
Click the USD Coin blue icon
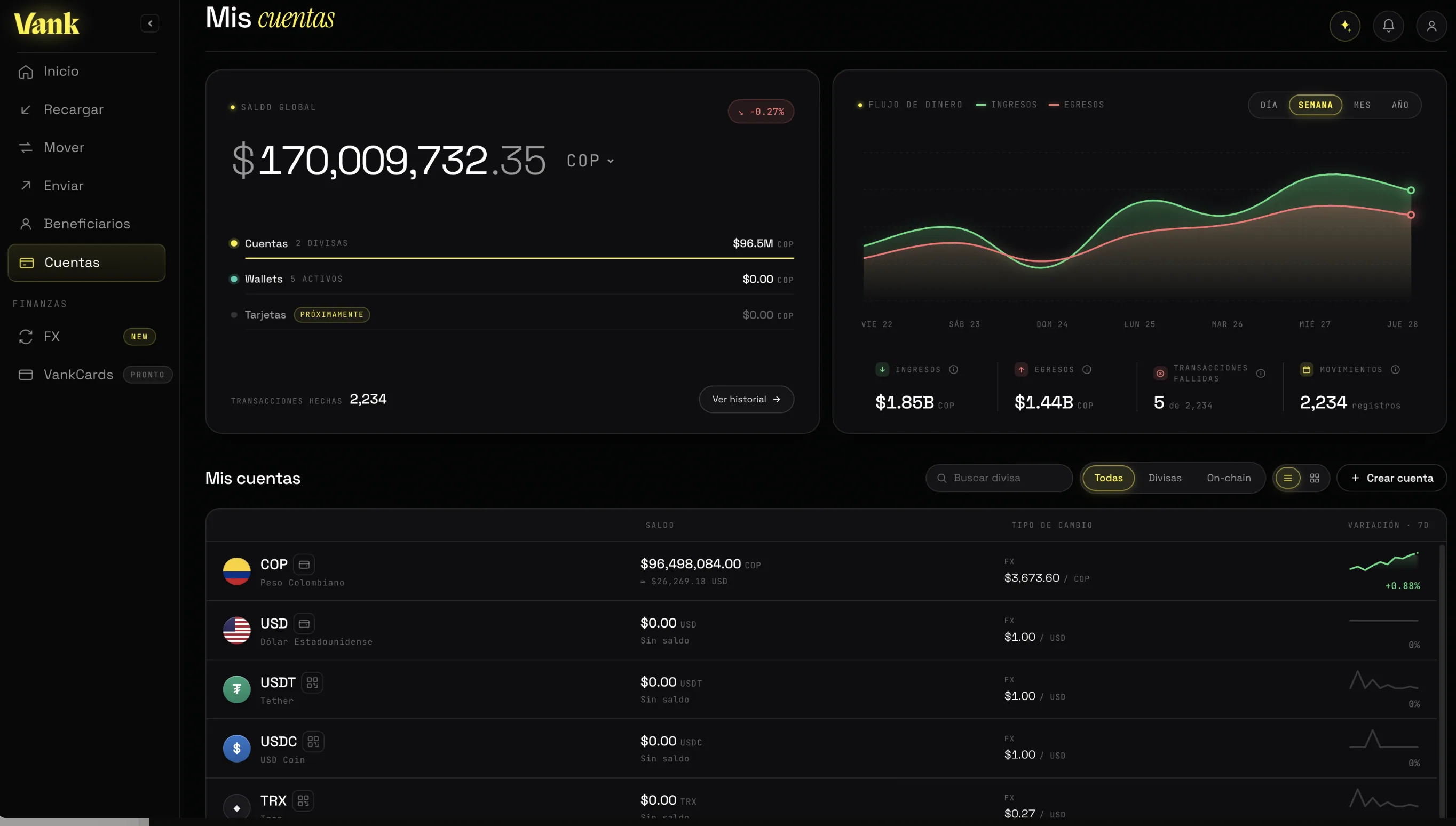tap(236, 748)
